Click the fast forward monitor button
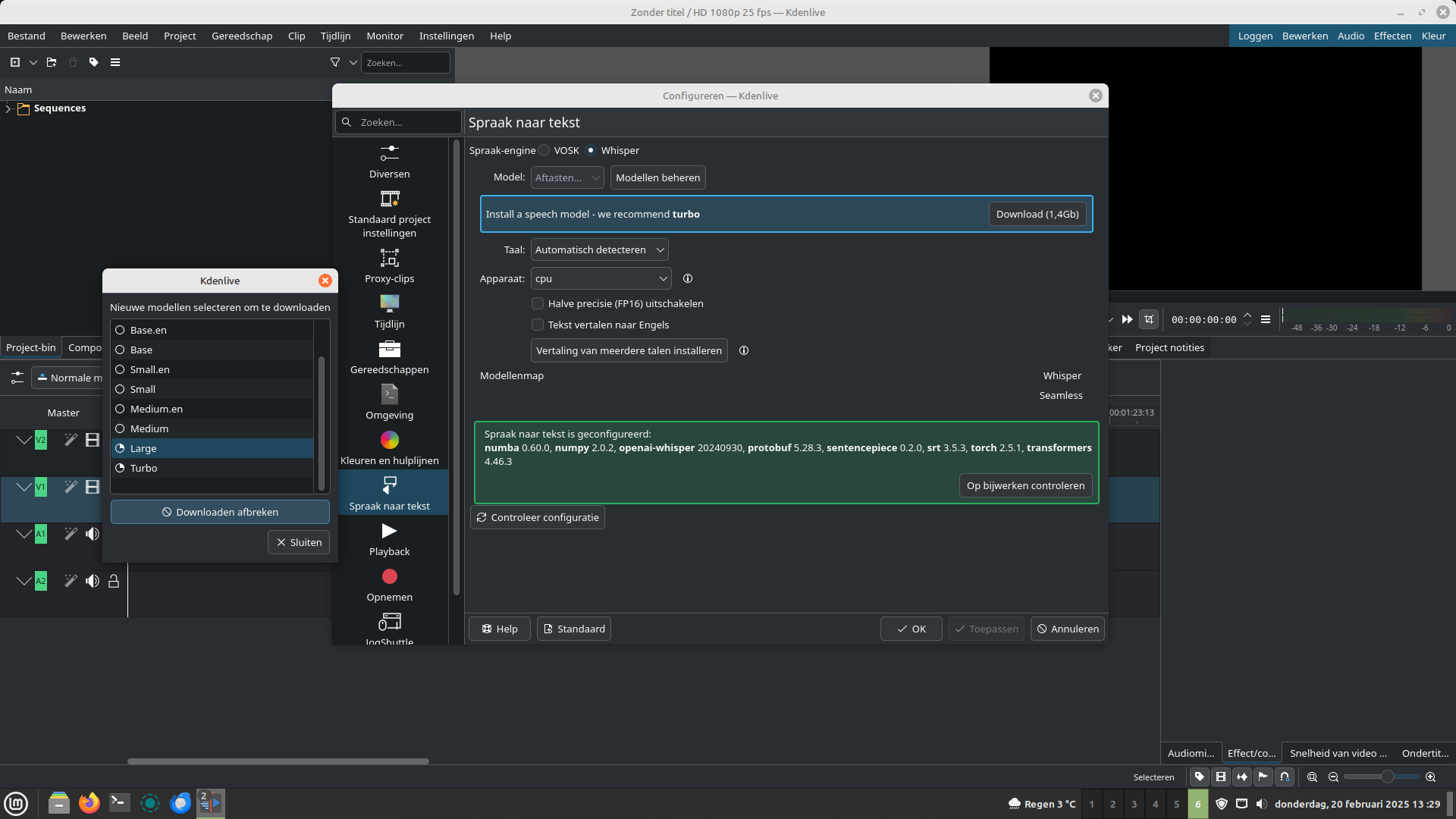 pos(1128,319)
